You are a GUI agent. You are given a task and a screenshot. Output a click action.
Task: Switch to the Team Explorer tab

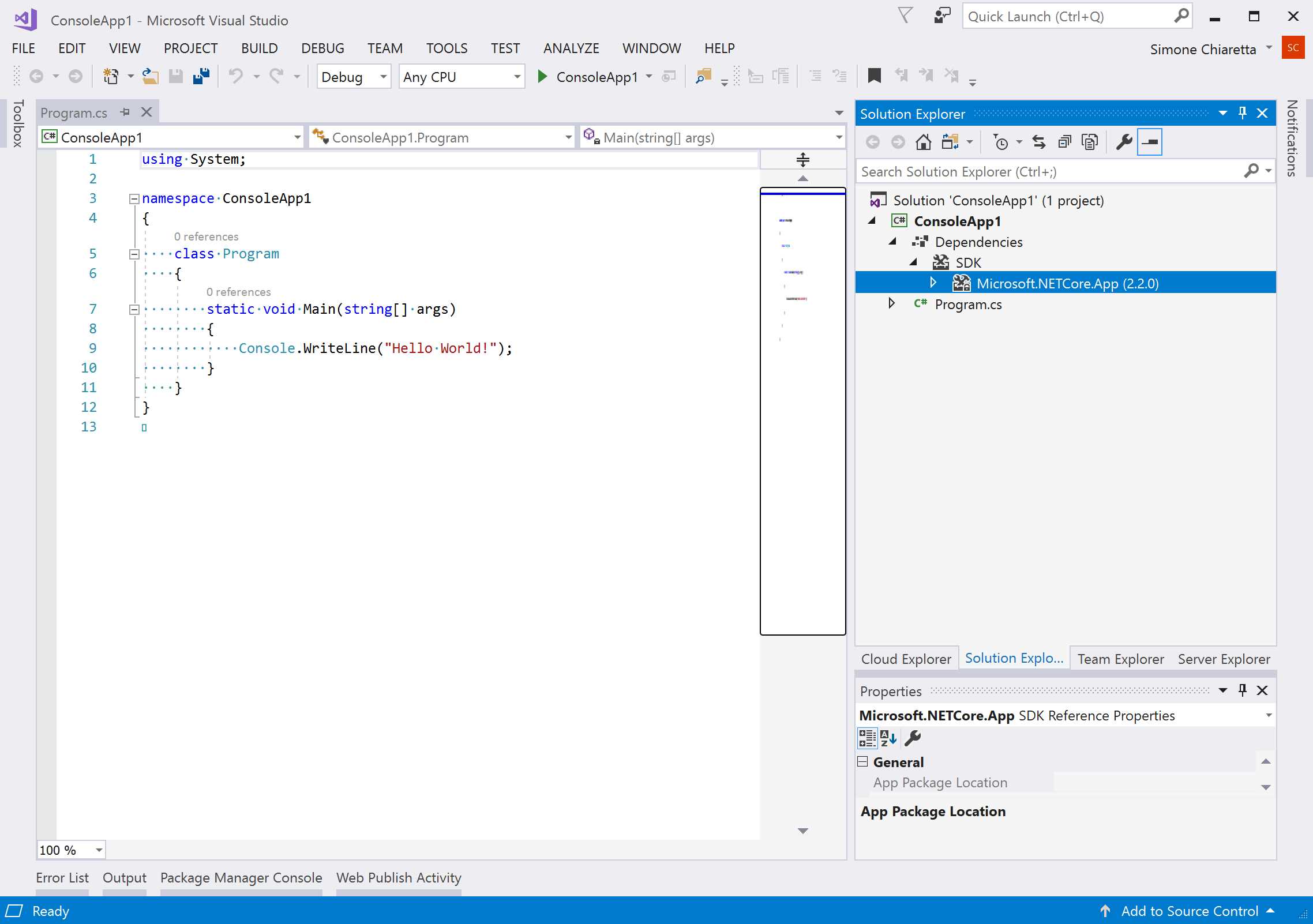click(x=1120, y=658)
